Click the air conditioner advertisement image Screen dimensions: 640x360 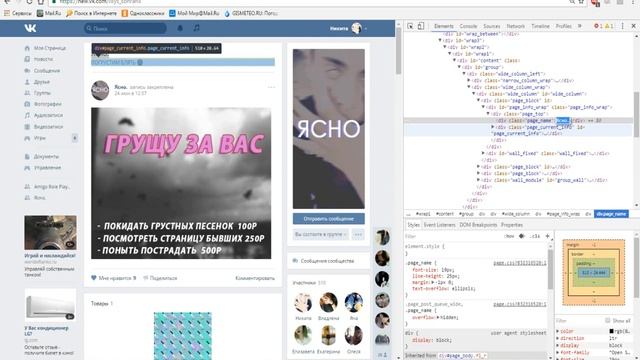(x=50, y=305)
